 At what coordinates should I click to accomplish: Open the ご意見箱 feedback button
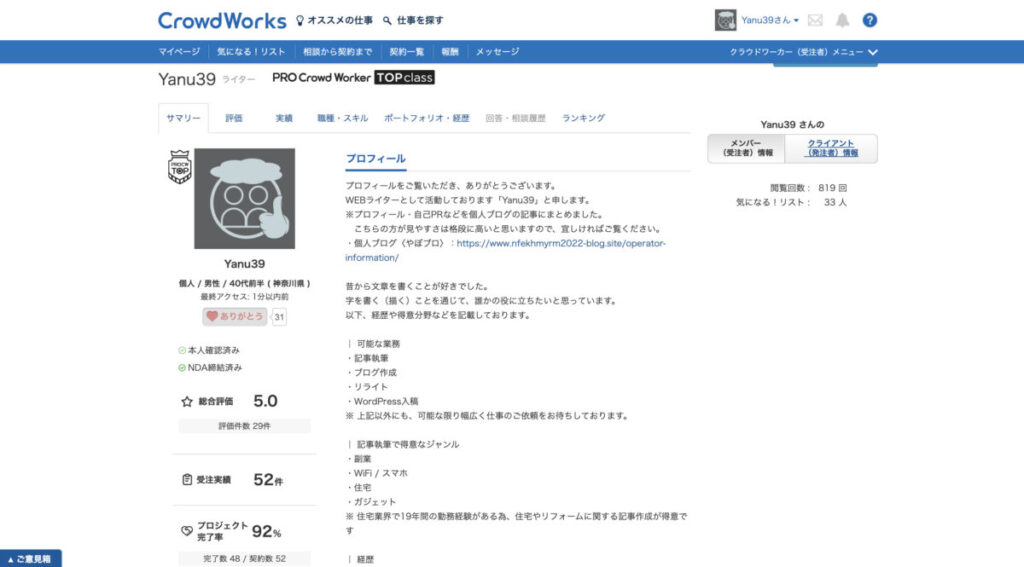pyautogui.click(x=31, y=559)
